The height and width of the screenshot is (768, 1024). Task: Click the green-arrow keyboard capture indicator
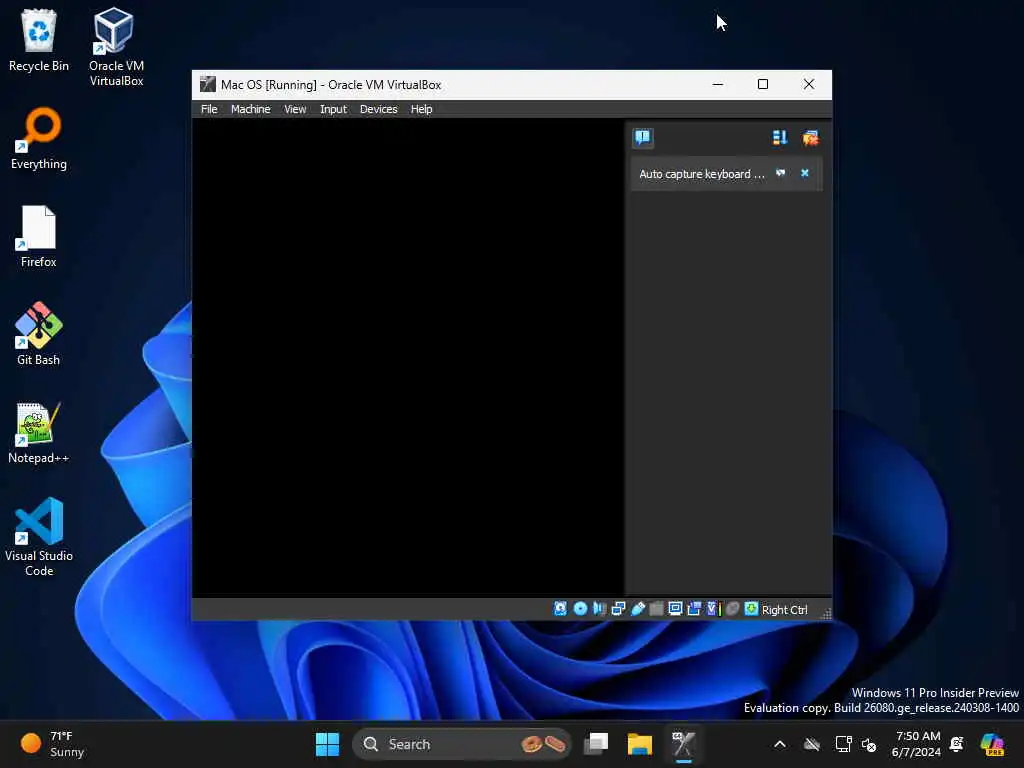[751, 609]
